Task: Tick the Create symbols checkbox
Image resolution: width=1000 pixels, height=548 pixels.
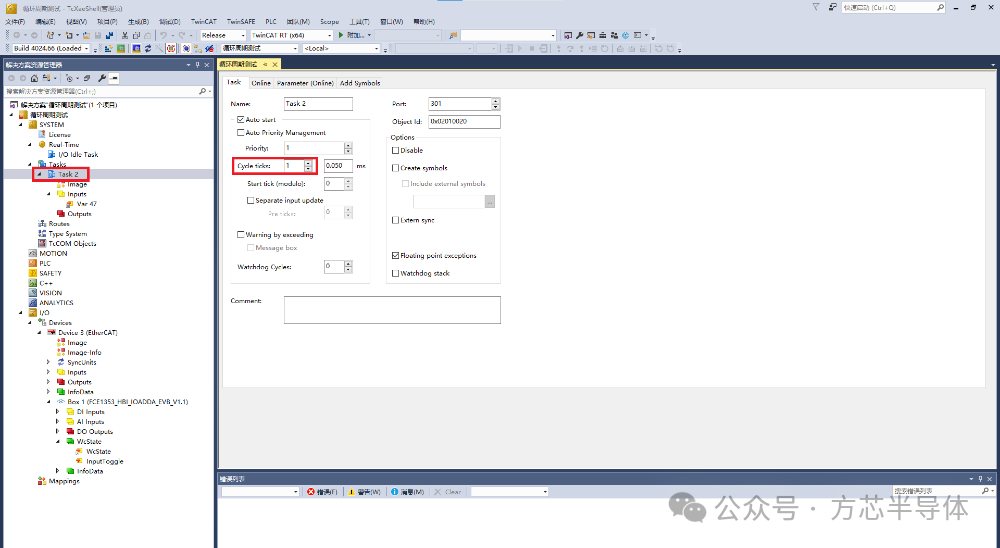Action: click(395, 168)
